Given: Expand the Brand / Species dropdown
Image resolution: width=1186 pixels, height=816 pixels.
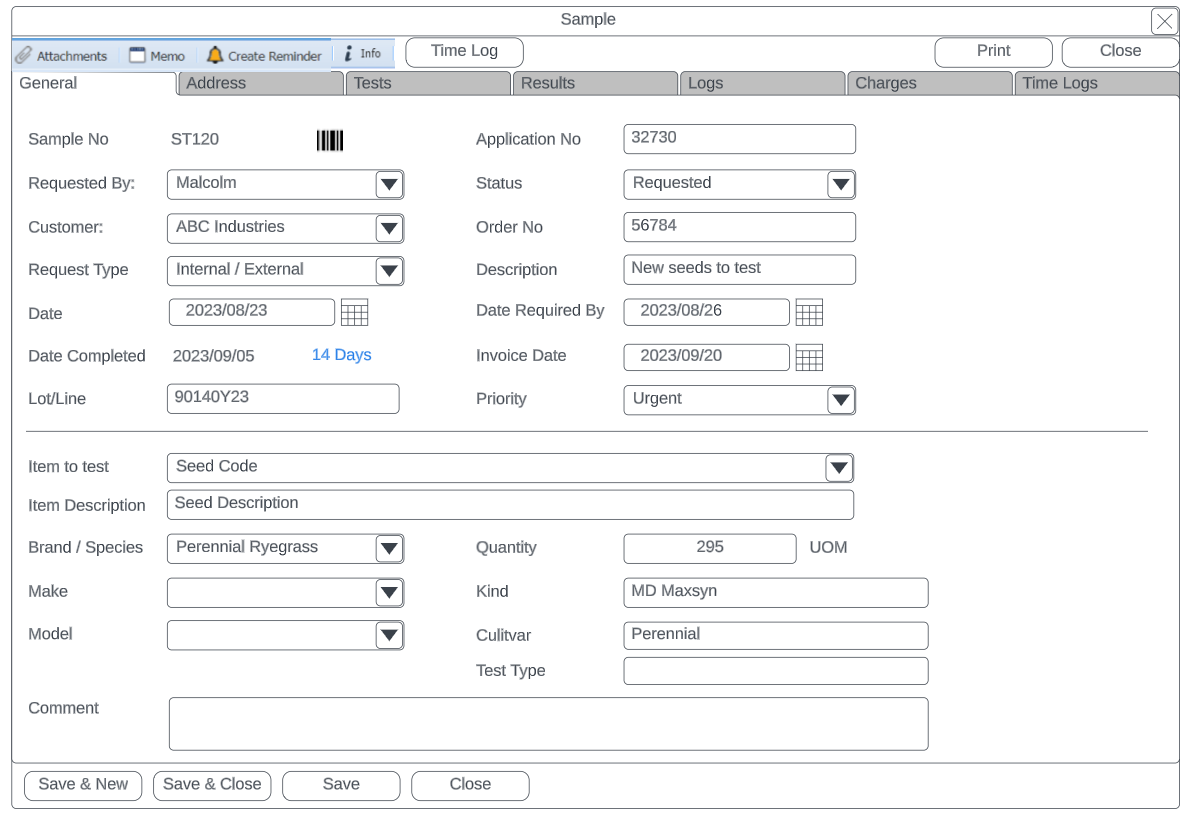Looking at the screenshot, I should [389, 548].
